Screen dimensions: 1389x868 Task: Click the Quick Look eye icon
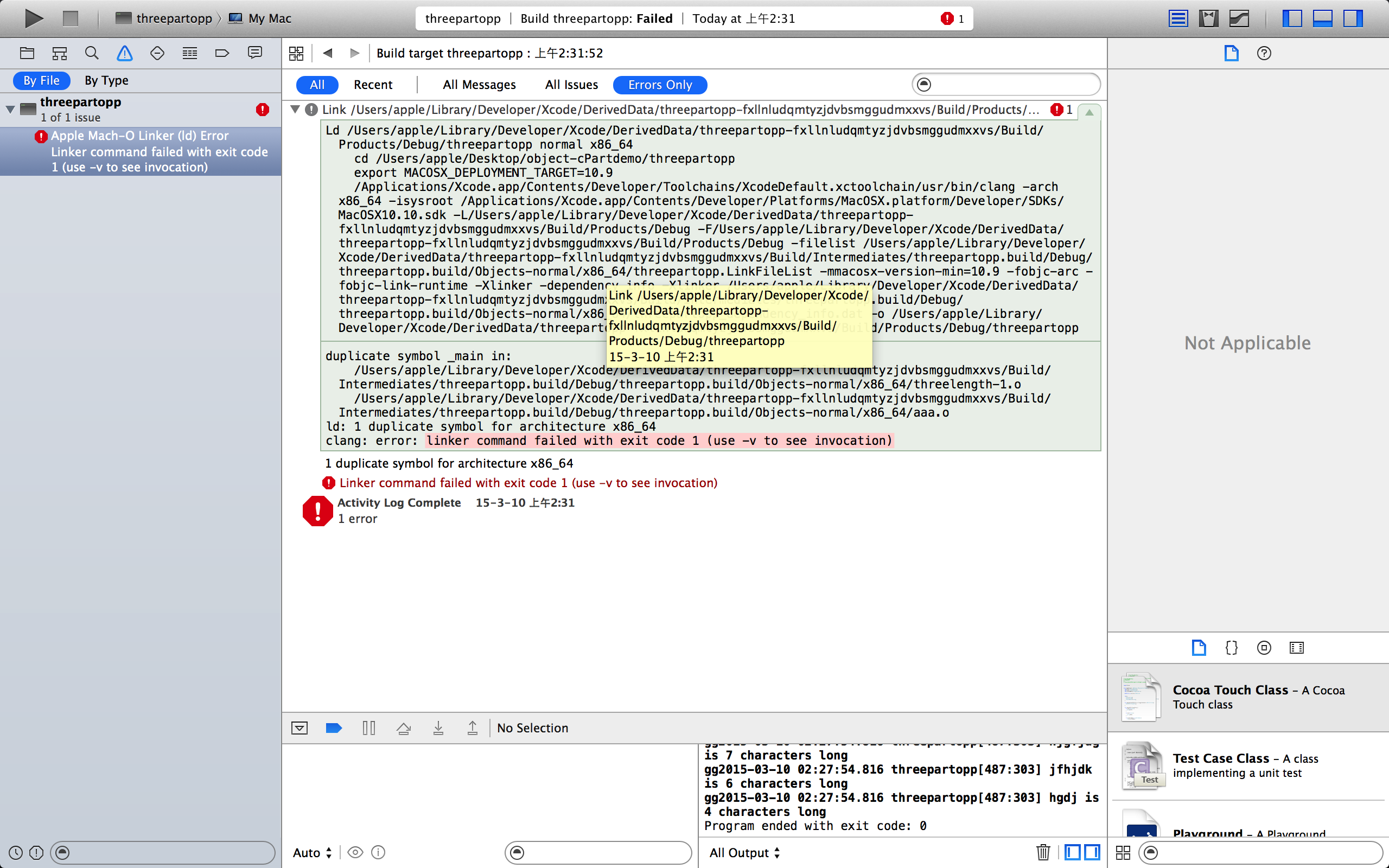[x=355, y=852]
